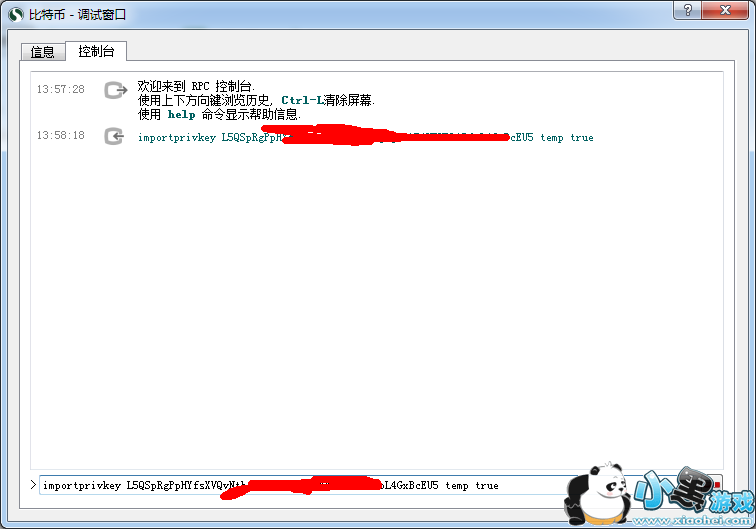Image resolution: width=756 pixels, height=529 pixels.
Task: Click the 比特币 - 调试窗口 window title
Action: (x=77, y=15)
